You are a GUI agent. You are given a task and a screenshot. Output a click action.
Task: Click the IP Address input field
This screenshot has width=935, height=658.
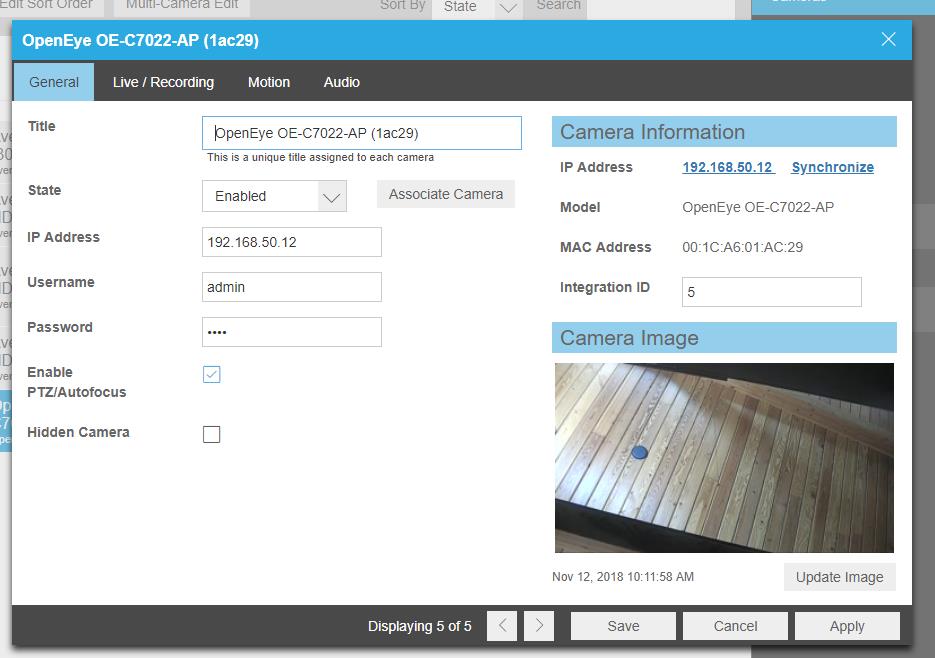[x=292, y=242]
